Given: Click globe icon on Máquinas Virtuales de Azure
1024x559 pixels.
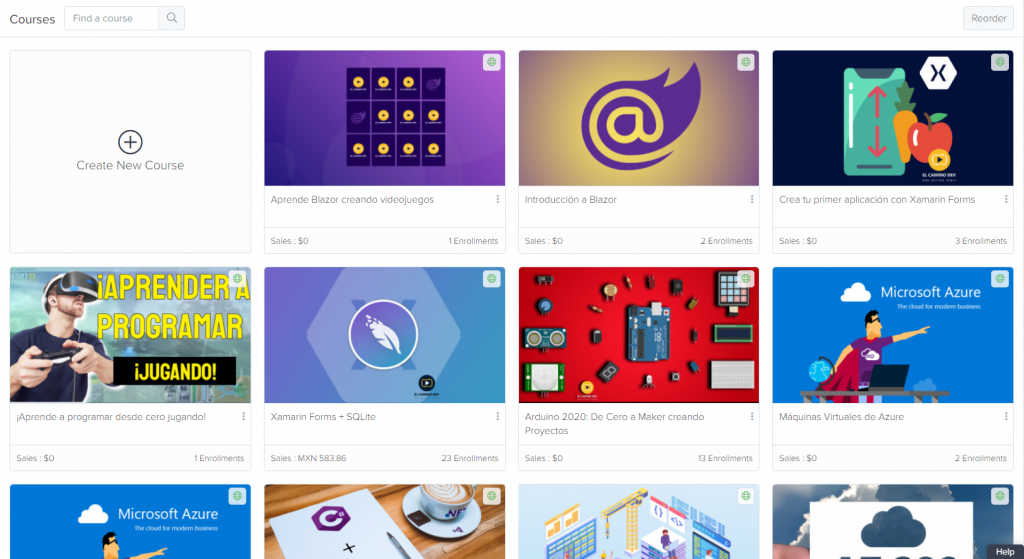Looking at the screenshot, I should [x=999, y=279].
